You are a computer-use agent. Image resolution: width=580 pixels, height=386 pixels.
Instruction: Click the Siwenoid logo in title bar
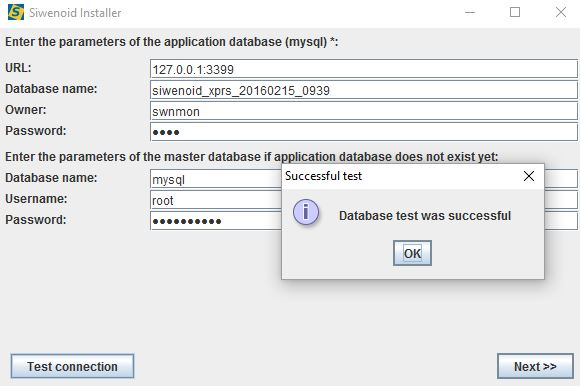click(16, 12)
